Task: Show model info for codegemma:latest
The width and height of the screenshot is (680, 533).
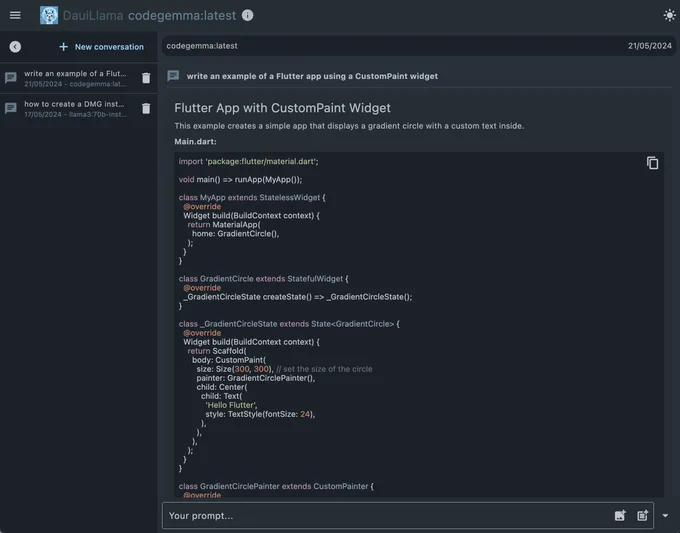Action: pyautogui.click(x=248, y=15)
